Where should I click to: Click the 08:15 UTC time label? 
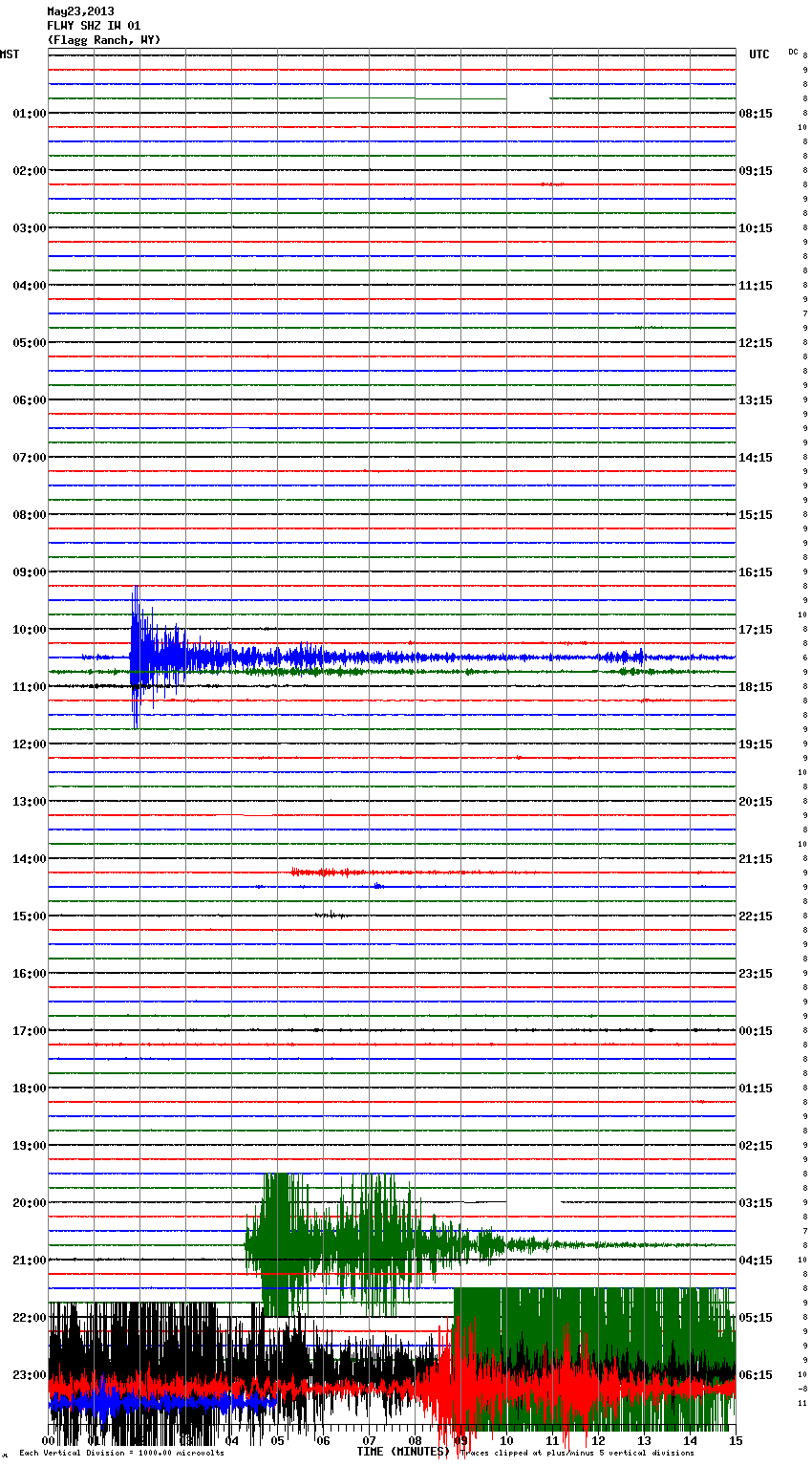point(756,114)
